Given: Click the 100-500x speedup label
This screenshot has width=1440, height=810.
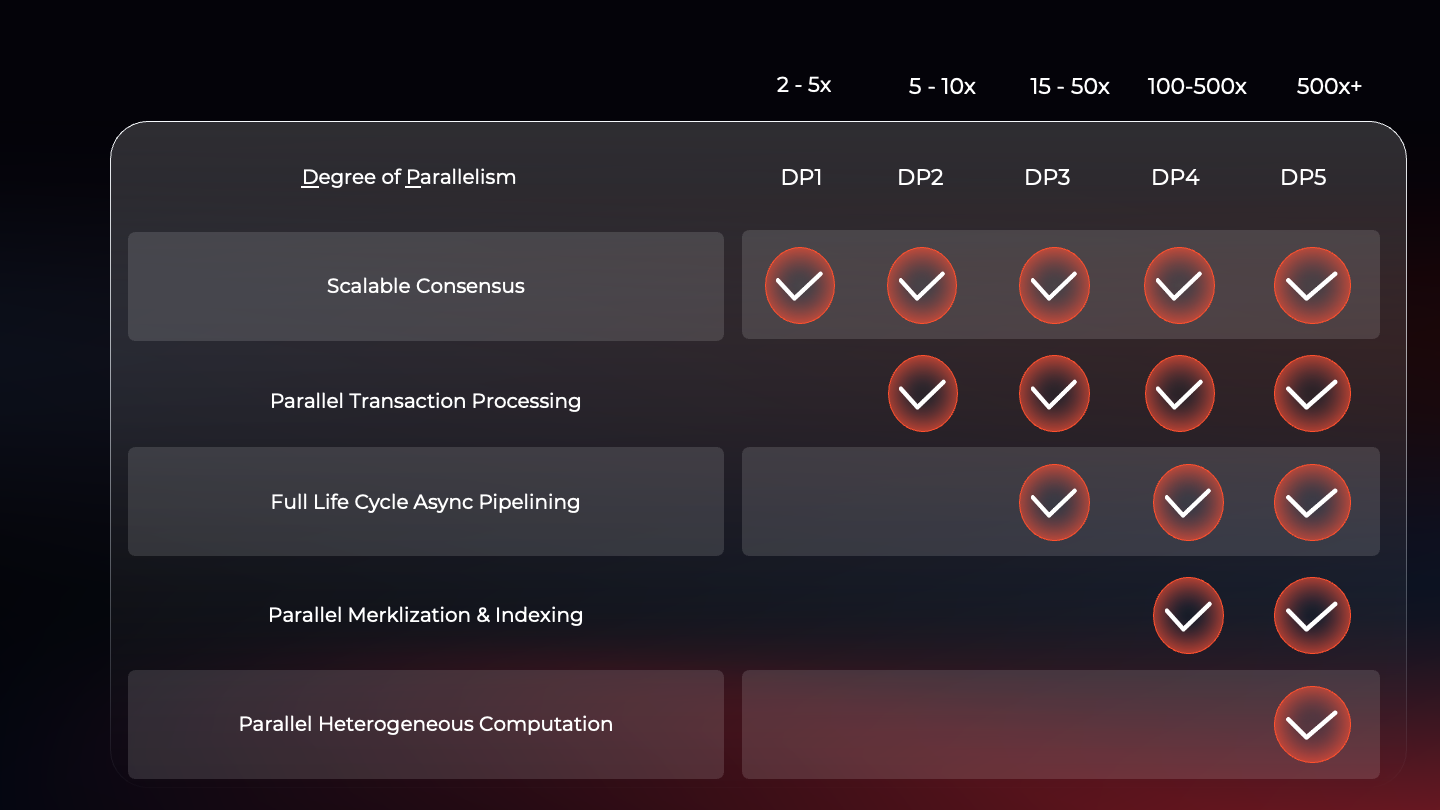Looking at the screenshot, I should (x=1197, y=87).
